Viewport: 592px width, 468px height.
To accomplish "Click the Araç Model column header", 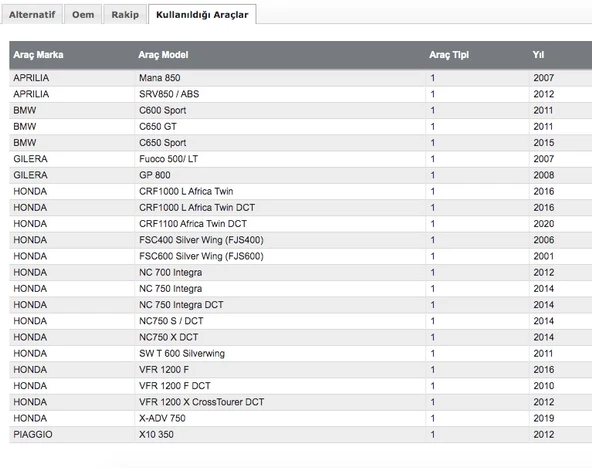I will pyautogui.click(x=163, y=55).
